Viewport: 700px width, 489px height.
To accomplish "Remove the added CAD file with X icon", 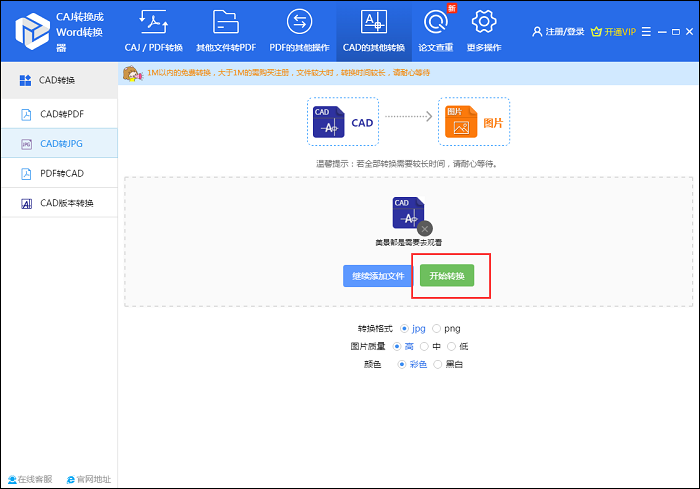I will tap(424, 228).
